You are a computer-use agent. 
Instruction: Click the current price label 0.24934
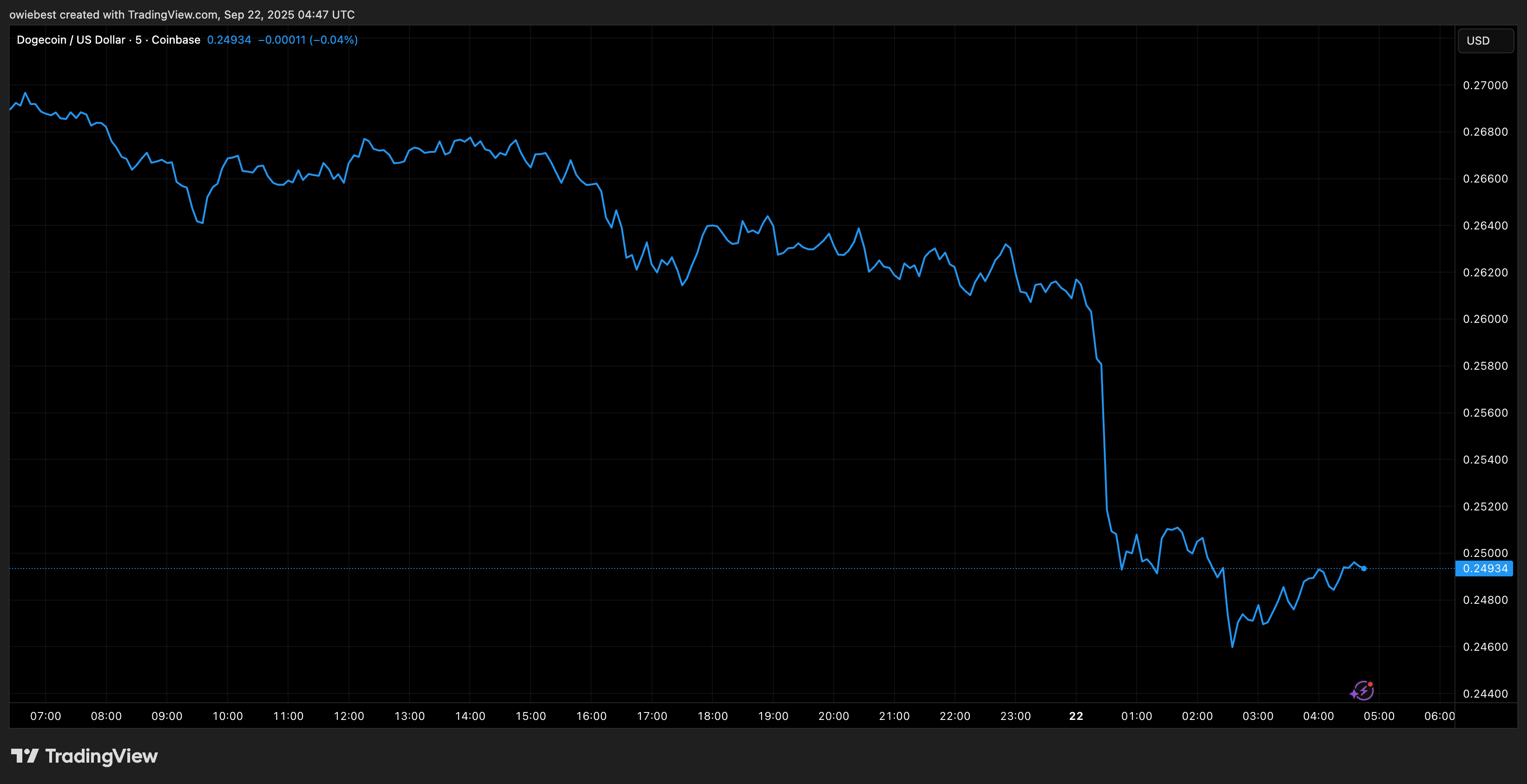(x=1484, y=568)
